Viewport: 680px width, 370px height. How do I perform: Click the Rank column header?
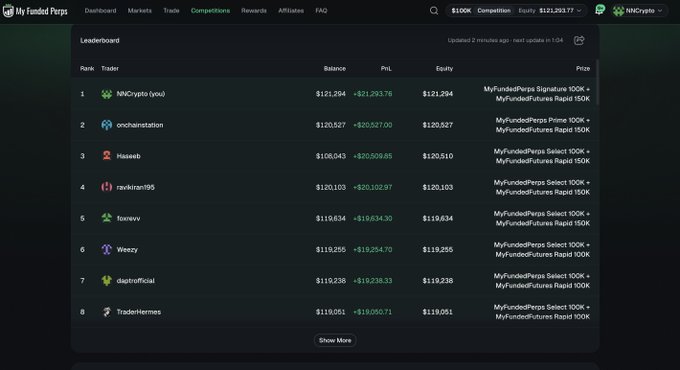pos(87,69)
